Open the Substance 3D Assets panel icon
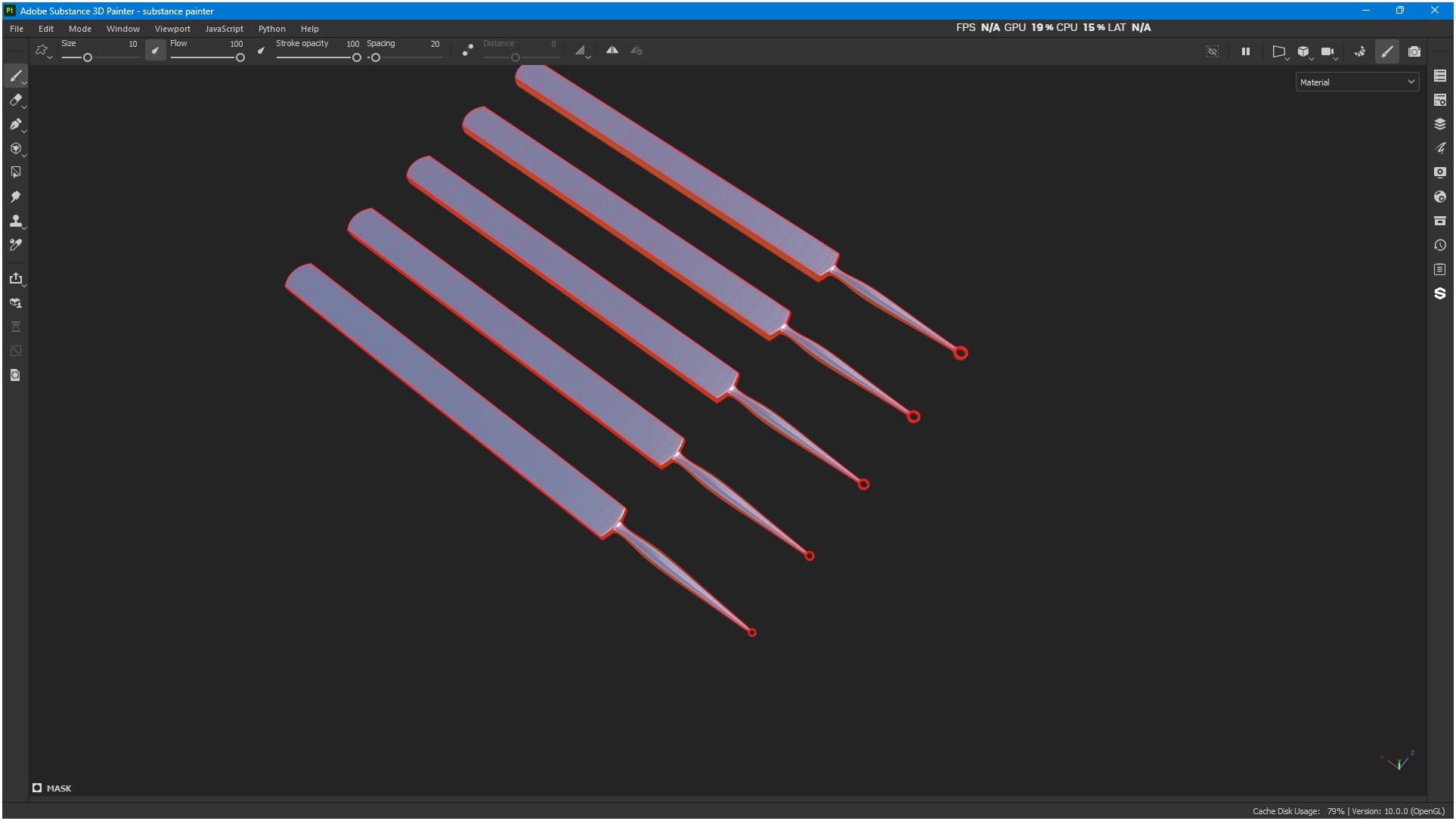 pyautogui.click(x=1439, y=294)
